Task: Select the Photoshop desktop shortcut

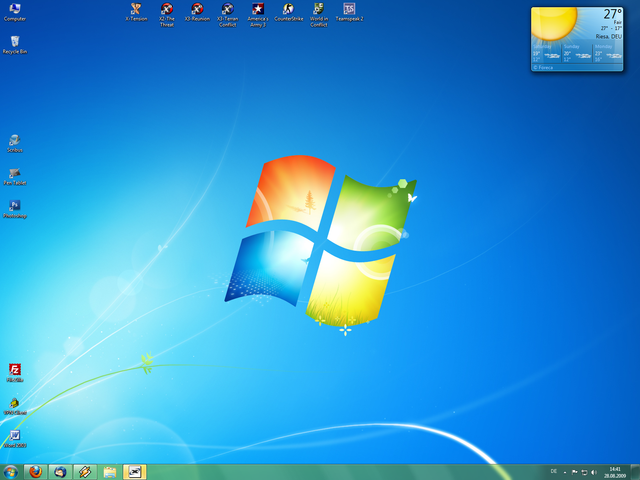Action: [x=14, y=207]
